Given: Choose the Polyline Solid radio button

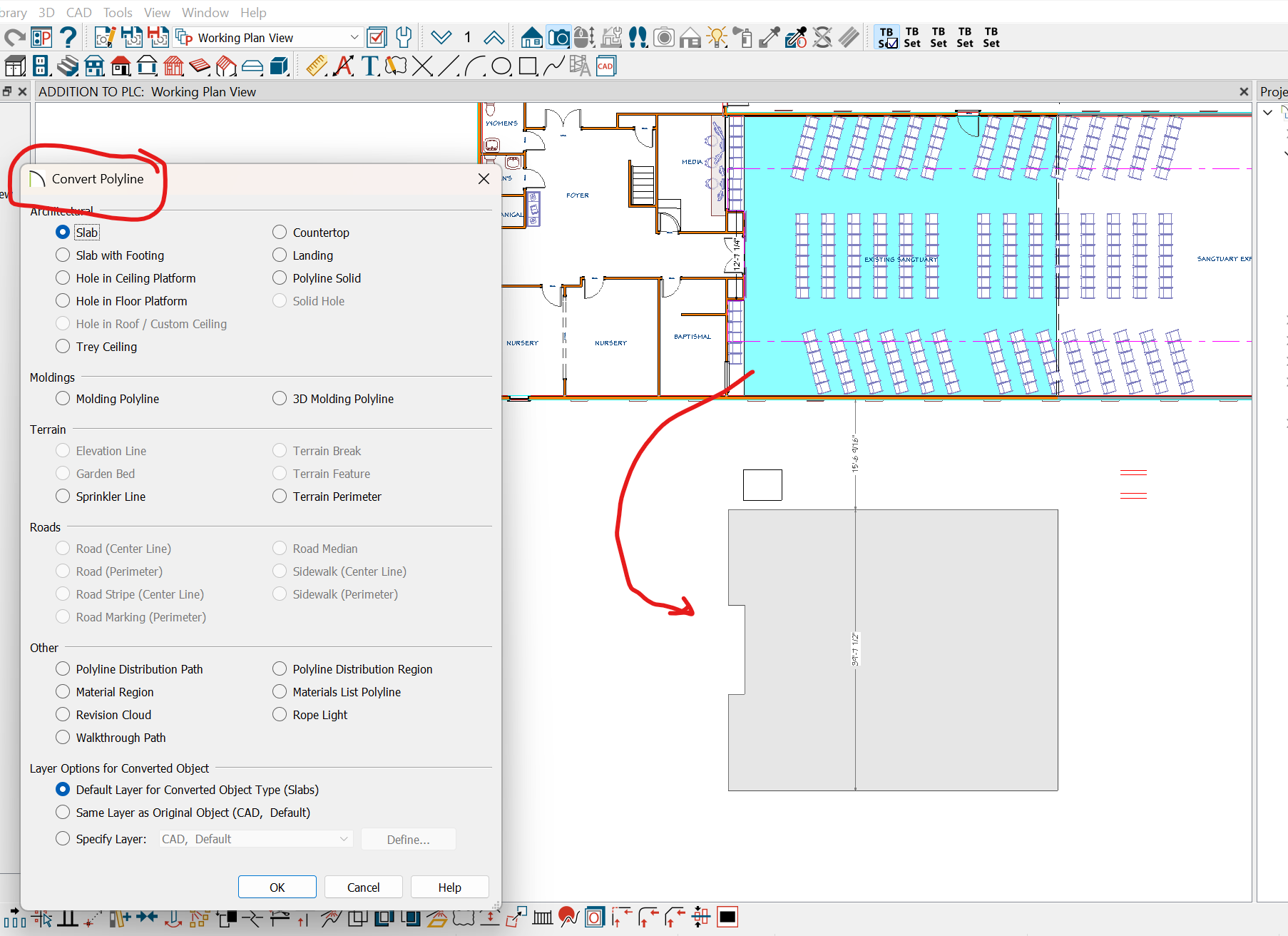Looking at the screenshot, I should (280, 278).
